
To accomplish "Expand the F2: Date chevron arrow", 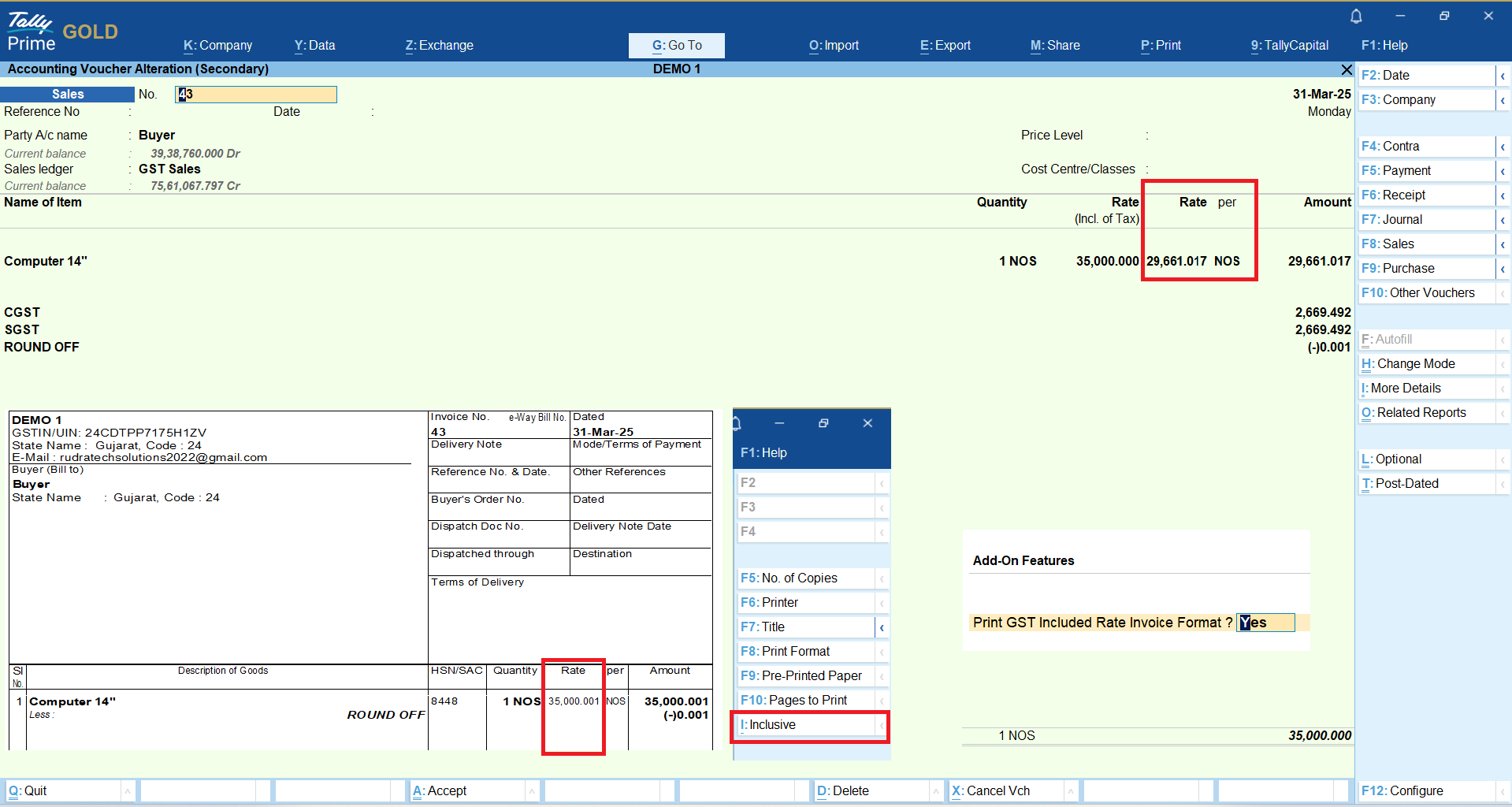I will [x=1503, y=76].
